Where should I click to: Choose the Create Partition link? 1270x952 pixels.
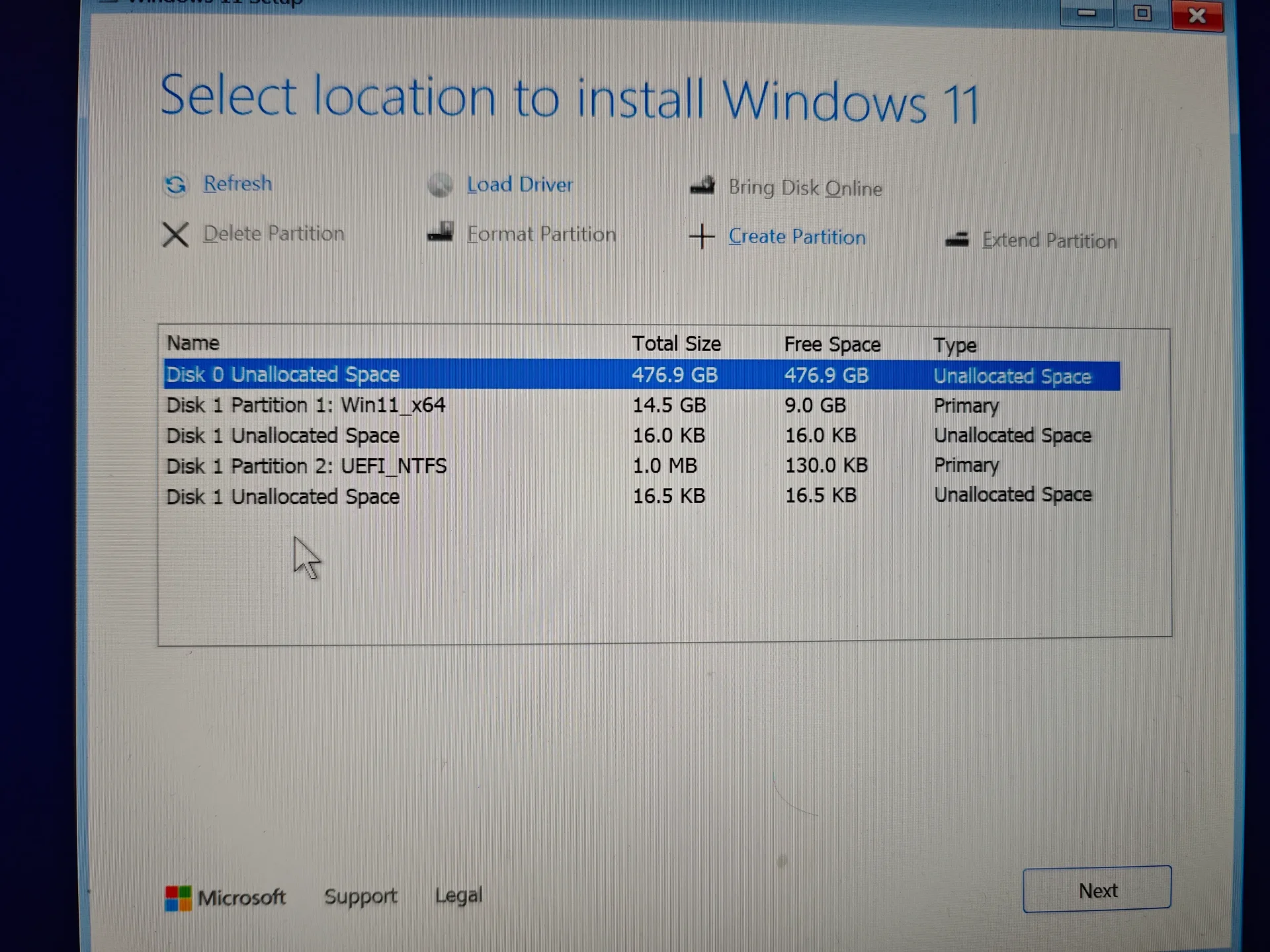797,237
